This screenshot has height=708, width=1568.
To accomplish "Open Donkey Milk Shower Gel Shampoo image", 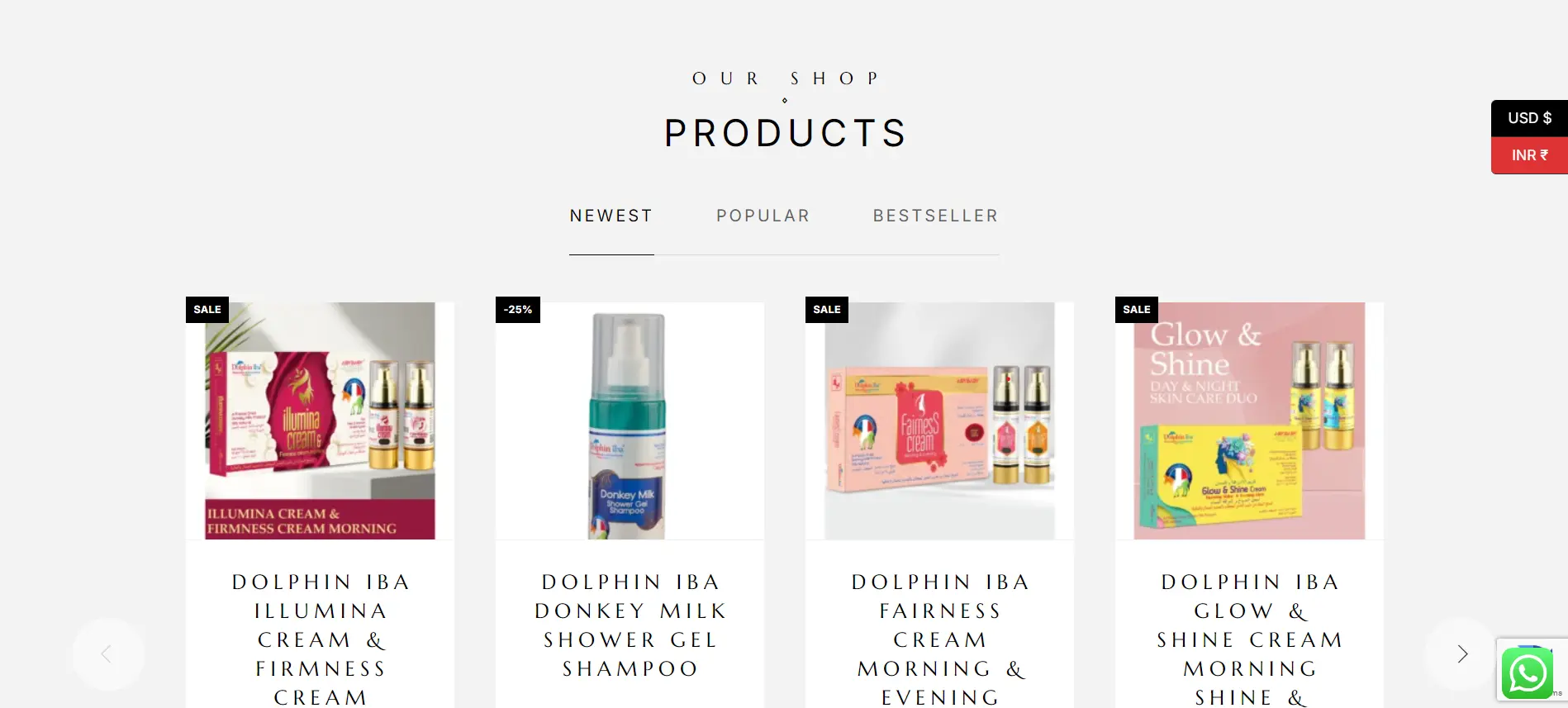I will (x=630, y=421).
